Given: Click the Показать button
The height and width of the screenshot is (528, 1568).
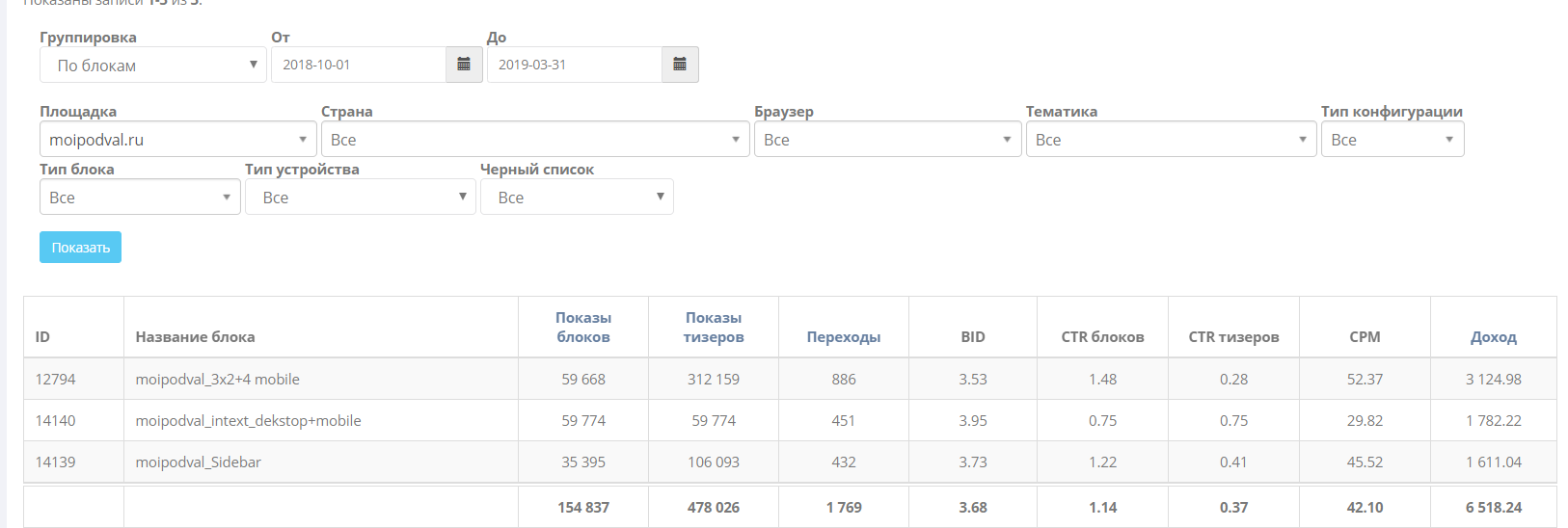Looking at the screenshot, I should click(x=80, y=248).
